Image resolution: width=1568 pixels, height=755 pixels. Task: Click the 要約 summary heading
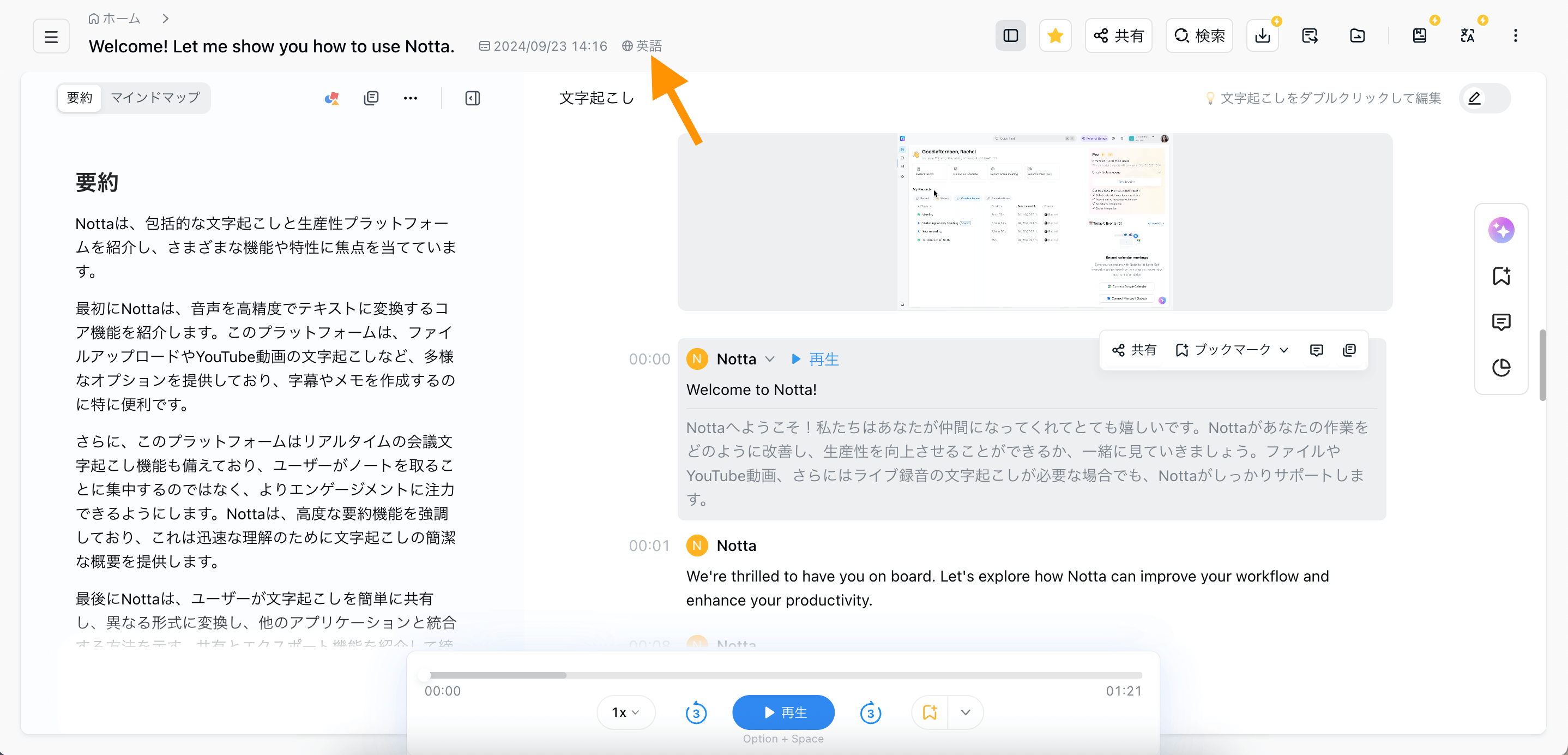[97, 182]
